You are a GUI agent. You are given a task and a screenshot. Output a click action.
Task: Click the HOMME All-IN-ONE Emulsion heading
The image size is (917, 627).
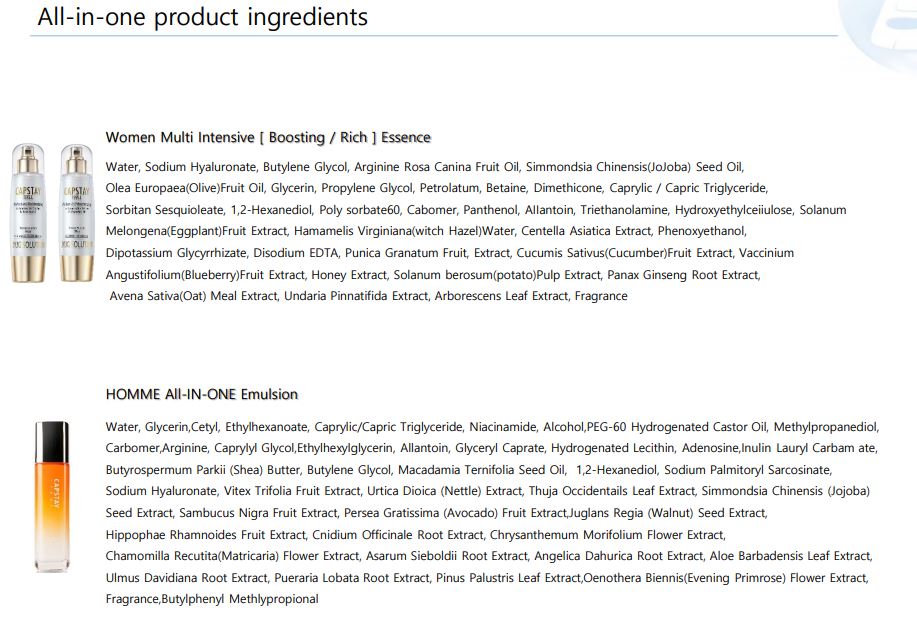202,394
